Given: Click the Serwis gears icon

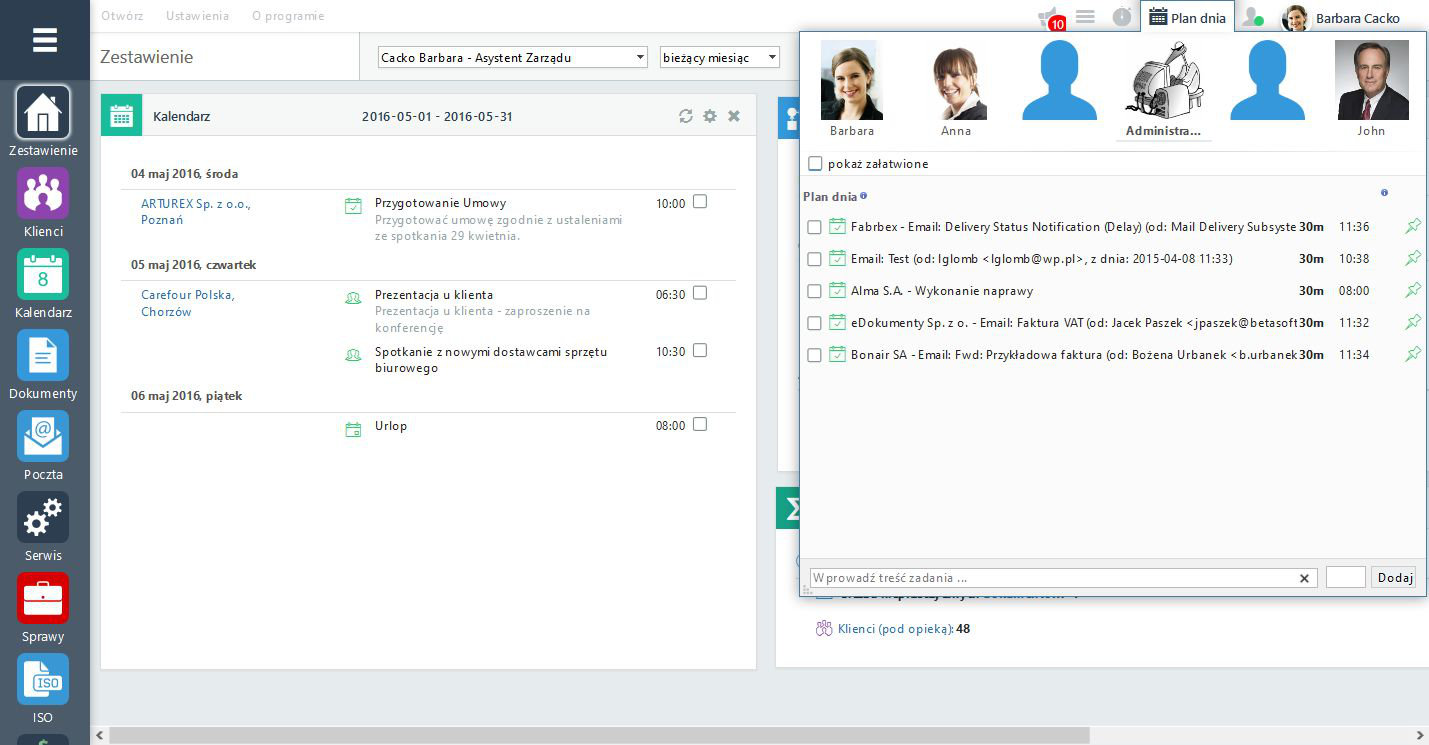Looking at the screenshot, I should (43, 517).
